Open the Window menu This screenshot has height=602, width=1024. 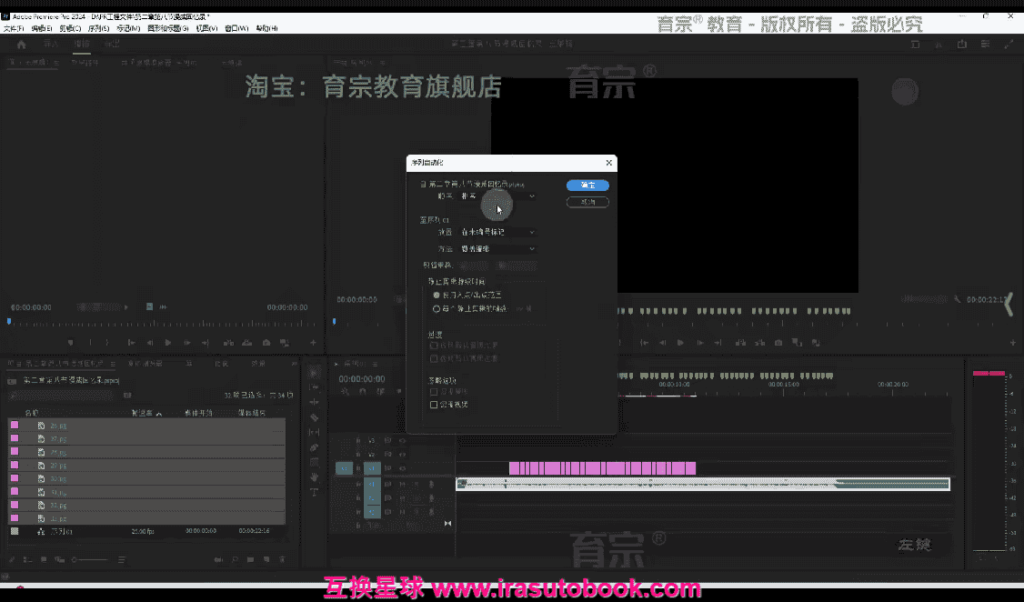pos(236,29)
